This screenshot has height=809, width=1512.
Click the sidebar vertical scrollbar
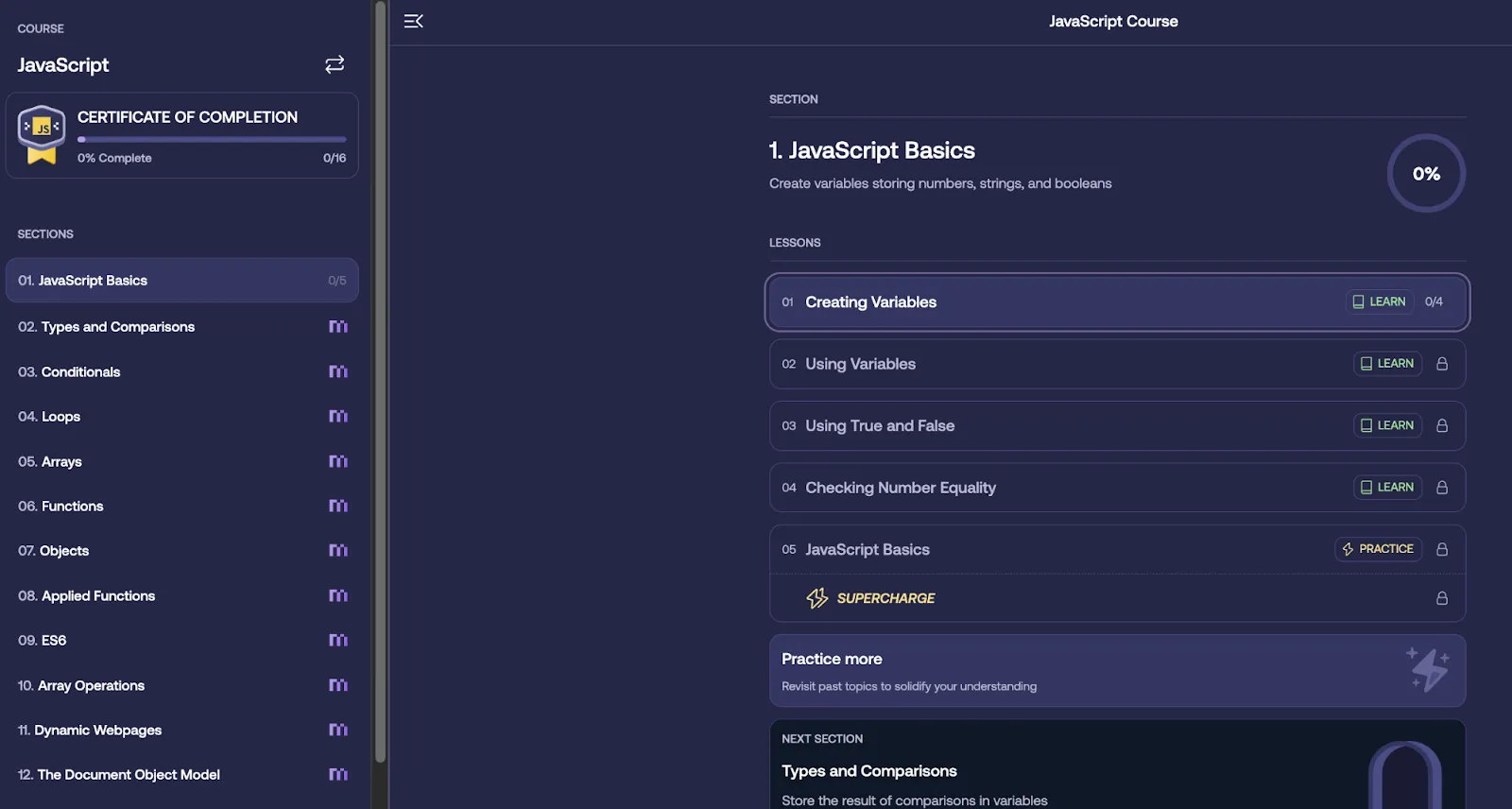point(380,382)
